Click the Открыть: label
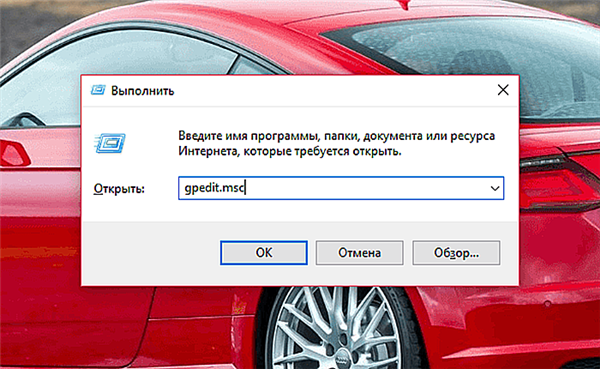This screenshot has width=600, height=369. coord(119,189)
